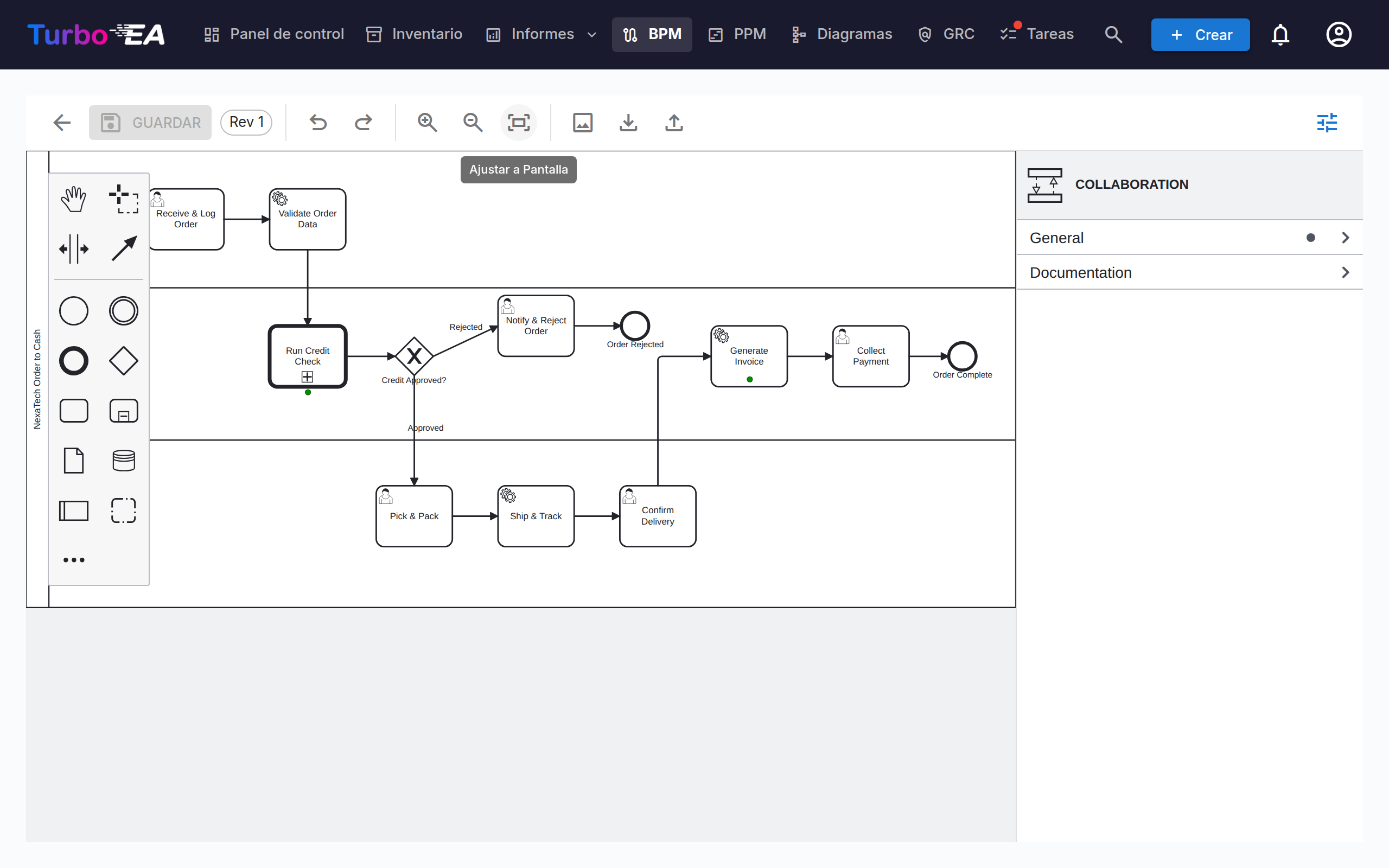Image resolution: width=1389 pixels, height=868 pixels.
Task: Create an end event from palette
Action: pos(73,361)
